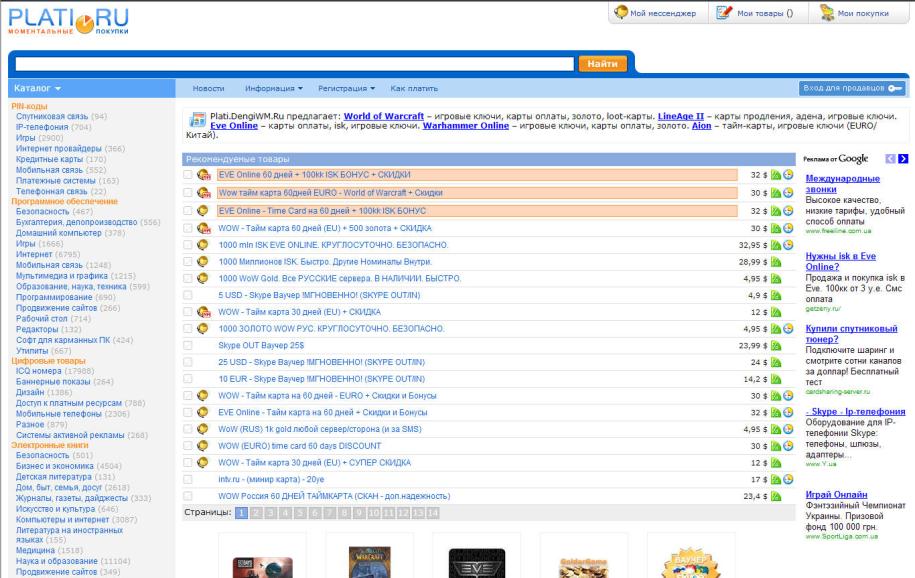The width and height of the screenshot is (915, 578).
Task: Tick the checkbox for EVE Online - Time Card на 60 дней
Action: (187, 211)
